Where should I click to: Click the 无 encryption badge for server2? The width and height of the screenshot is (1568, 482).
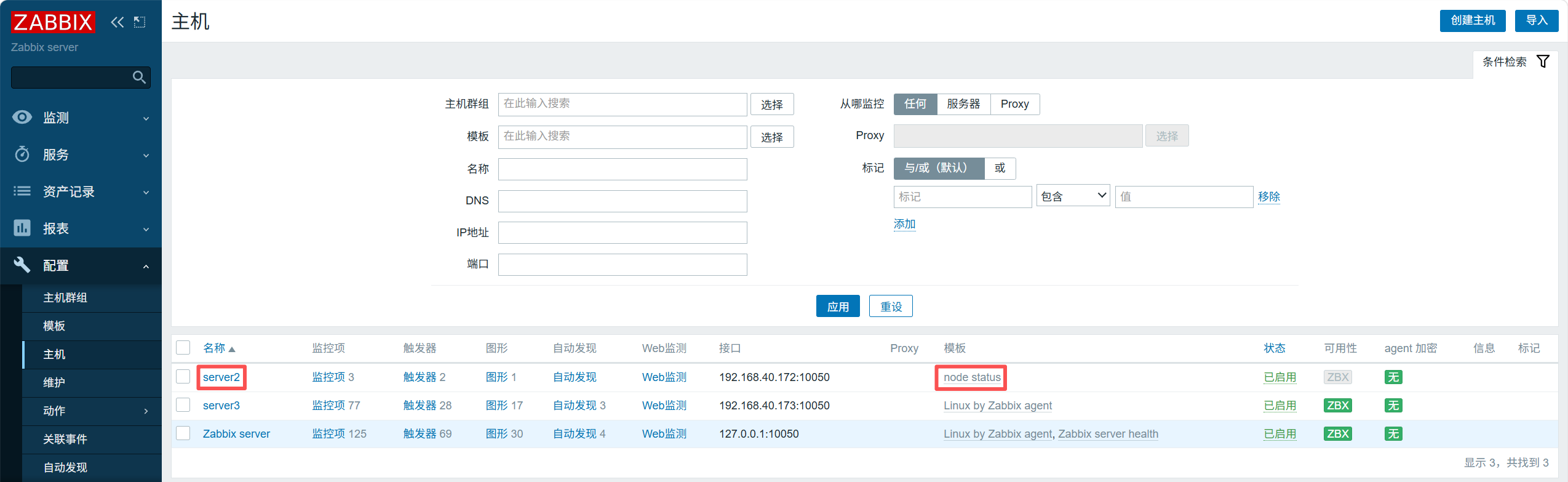[1393, 377]
